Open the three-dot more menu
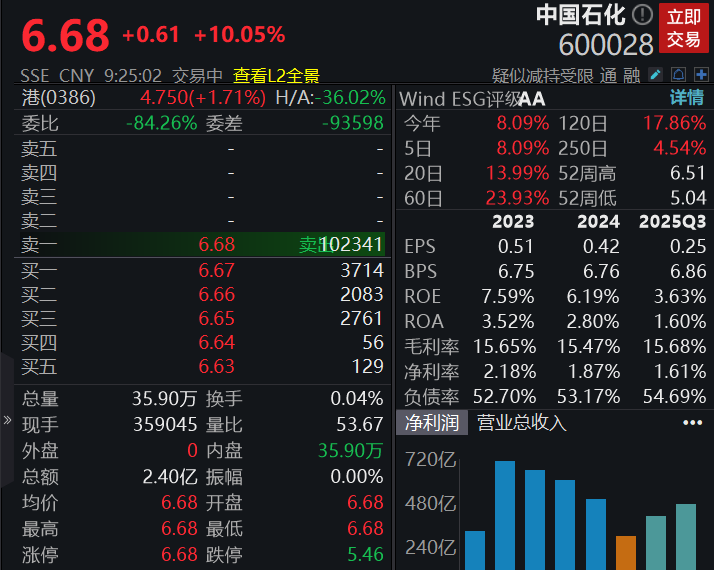Image resolution: width=714 pixels, height=570 pixels. (x=692, y=423)
